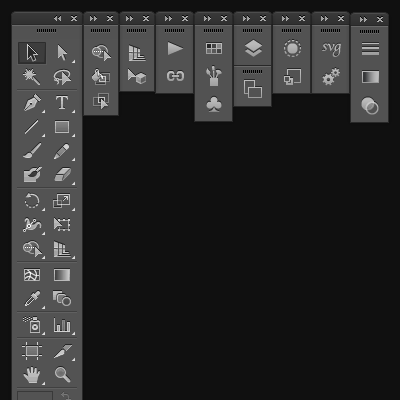The width and height of the screenshot is (400, 400).
Task: Open the Stroke panel with three lines
Action: tap(370, 49)
